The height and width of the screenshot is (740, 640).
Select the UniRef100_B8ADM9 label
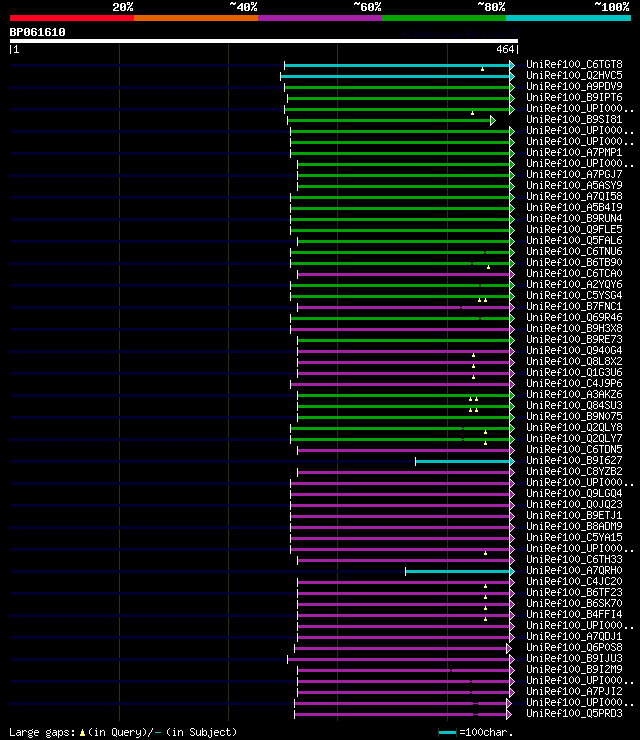(x=574, y=527)
